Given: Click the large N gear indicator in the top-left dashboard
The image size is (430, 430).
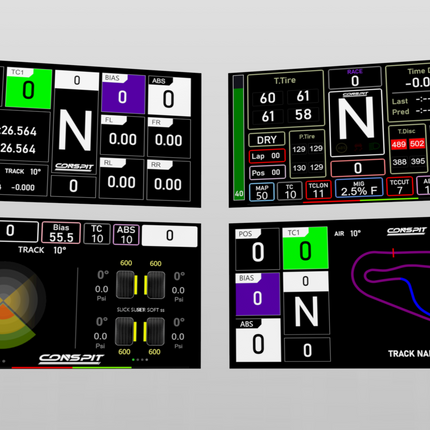Looking at the screenshot, I should click(75, 131).
